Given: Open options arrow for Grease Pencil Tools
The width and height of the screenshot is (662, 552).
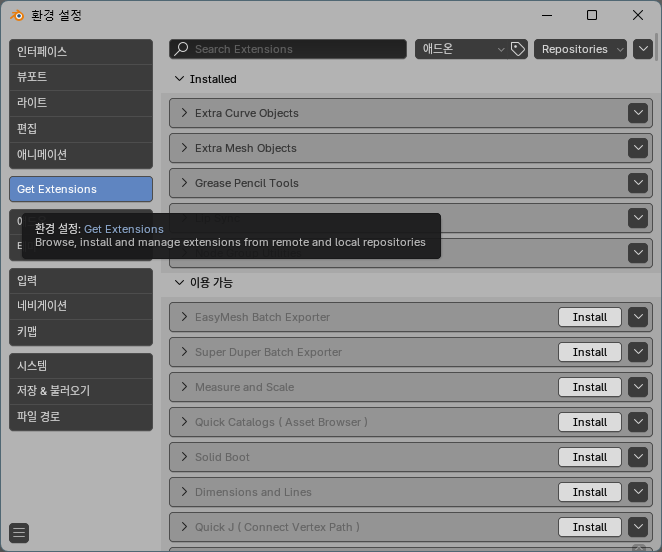Looking at the screenshot, I should click(x=638, y=183).
